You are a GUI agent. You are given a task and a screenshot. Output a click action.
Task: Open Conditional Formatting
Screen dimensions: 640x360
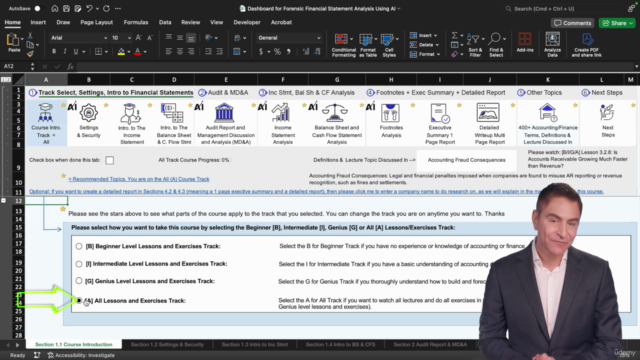(343, 45)
